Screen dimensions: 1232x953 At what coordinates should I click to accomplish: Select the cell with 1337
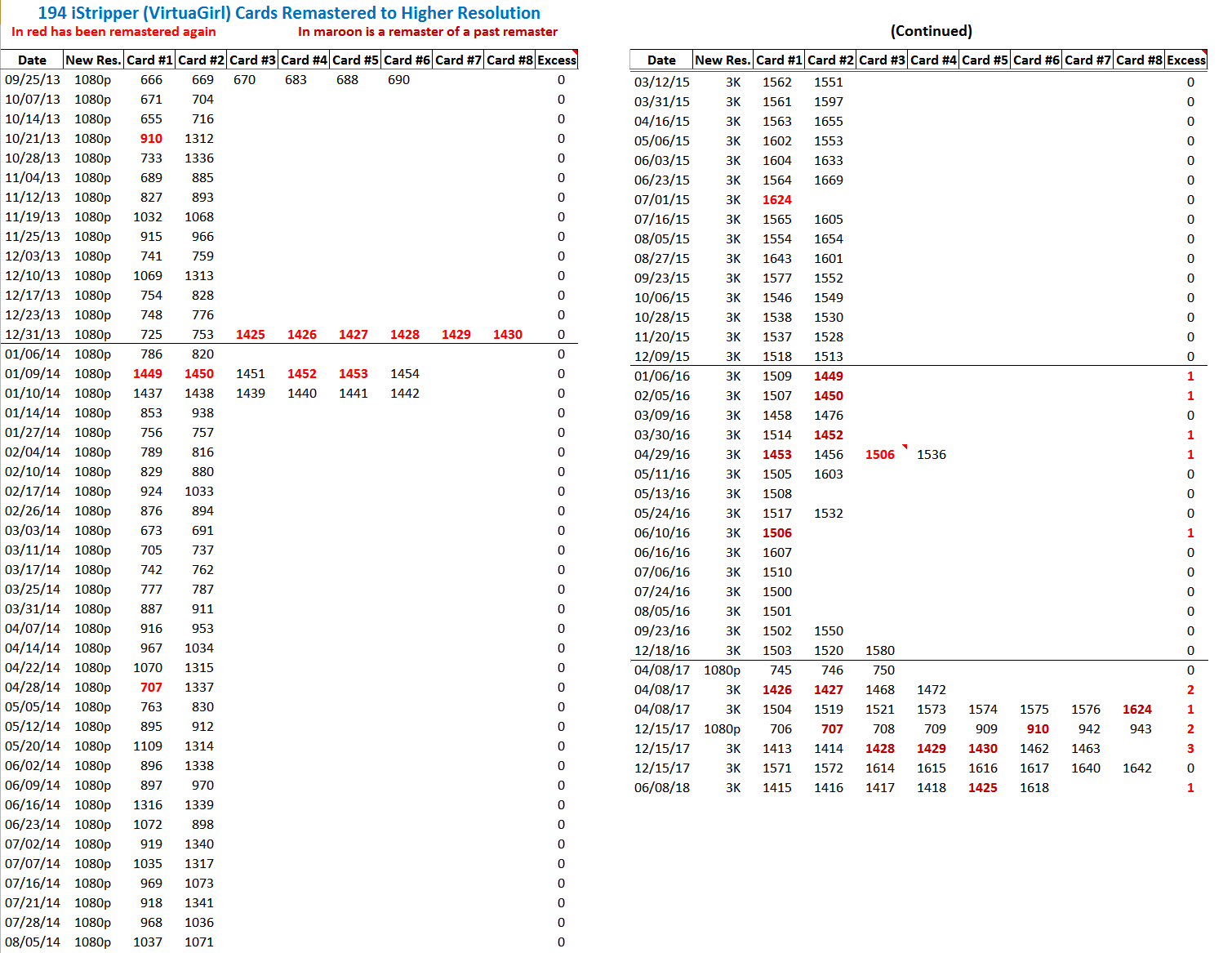pyautogui.click(x=199, y=688)
